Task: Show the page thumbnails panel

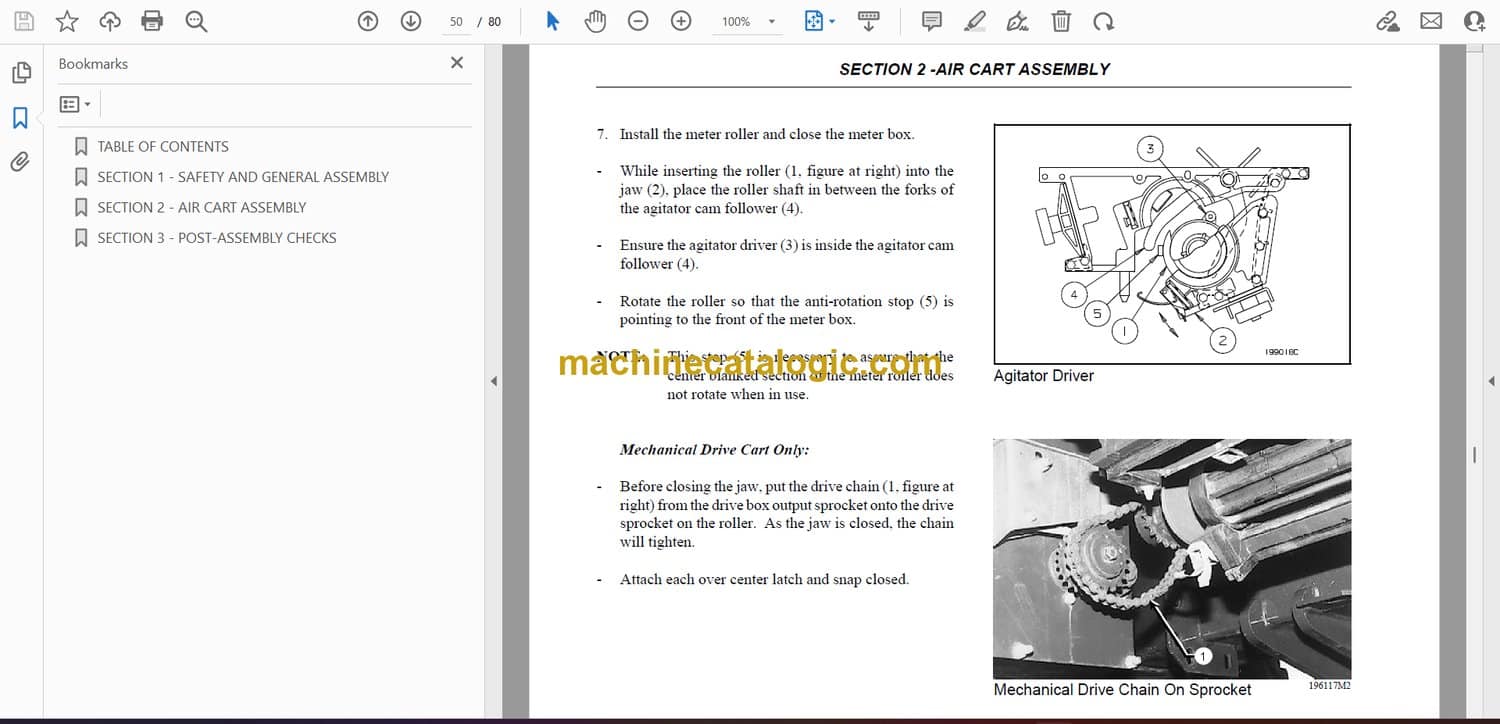Action: 21,73
